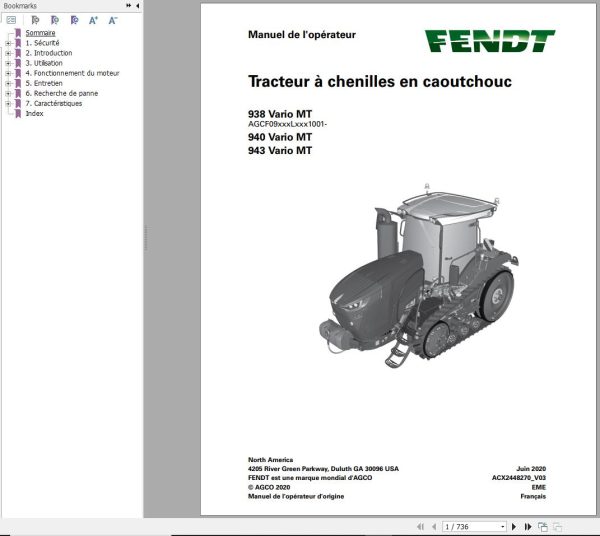Open the Sommaire bookmark
The width and height of the screenshot is (600, 536).
coord(40,33)
